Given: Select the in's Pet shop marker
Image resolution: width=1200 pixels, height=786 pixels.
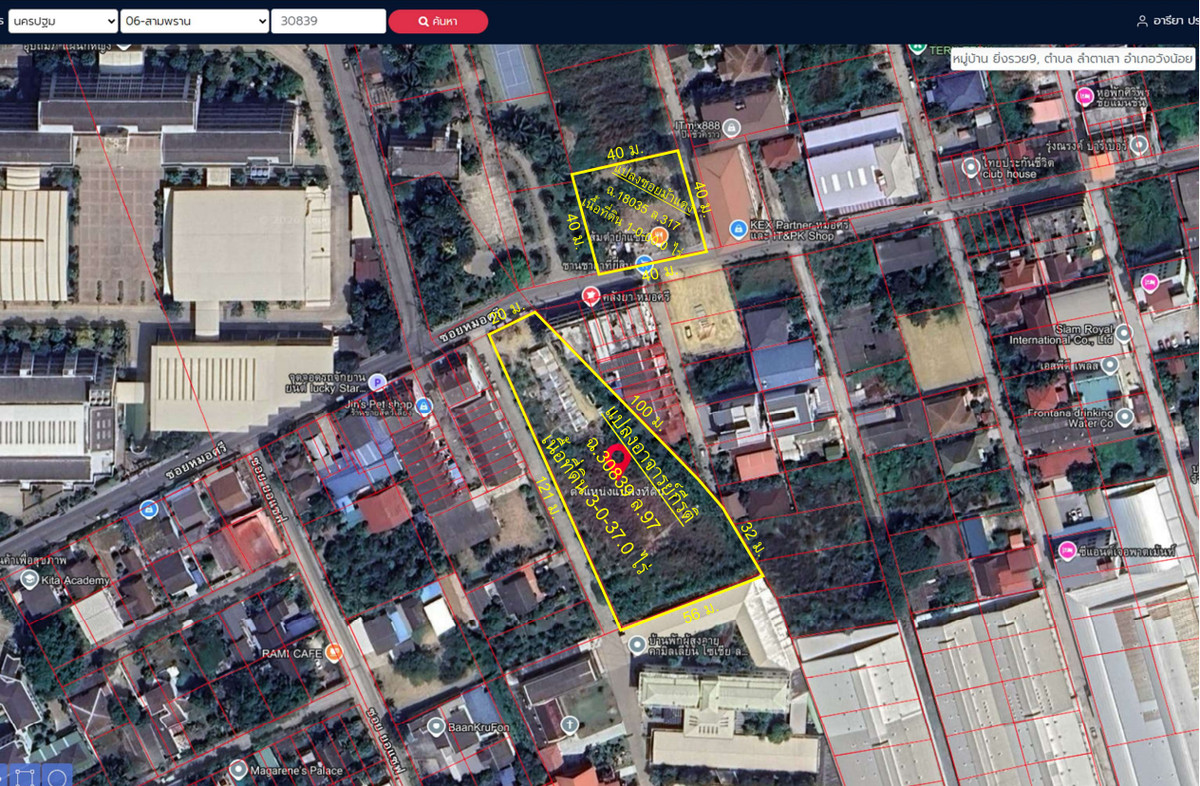Looking at the screenshot, I should click(423, 406).
